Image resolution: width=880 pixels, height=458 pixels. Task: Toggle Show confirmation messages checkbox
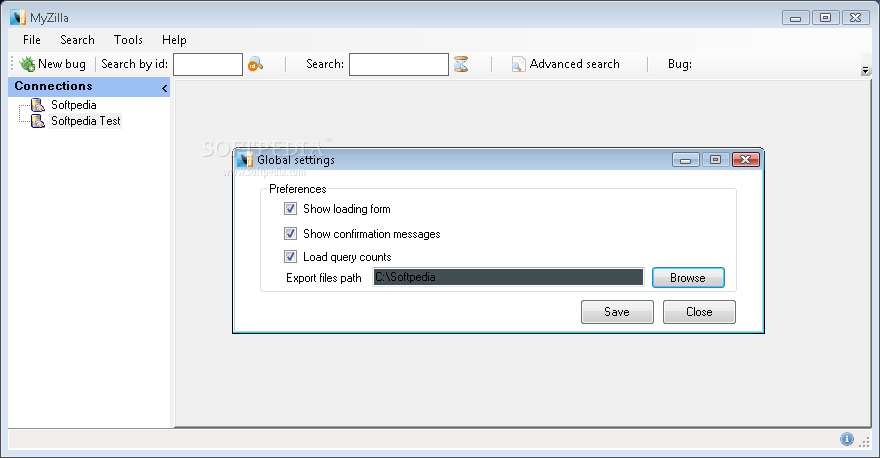coord(290,233)
